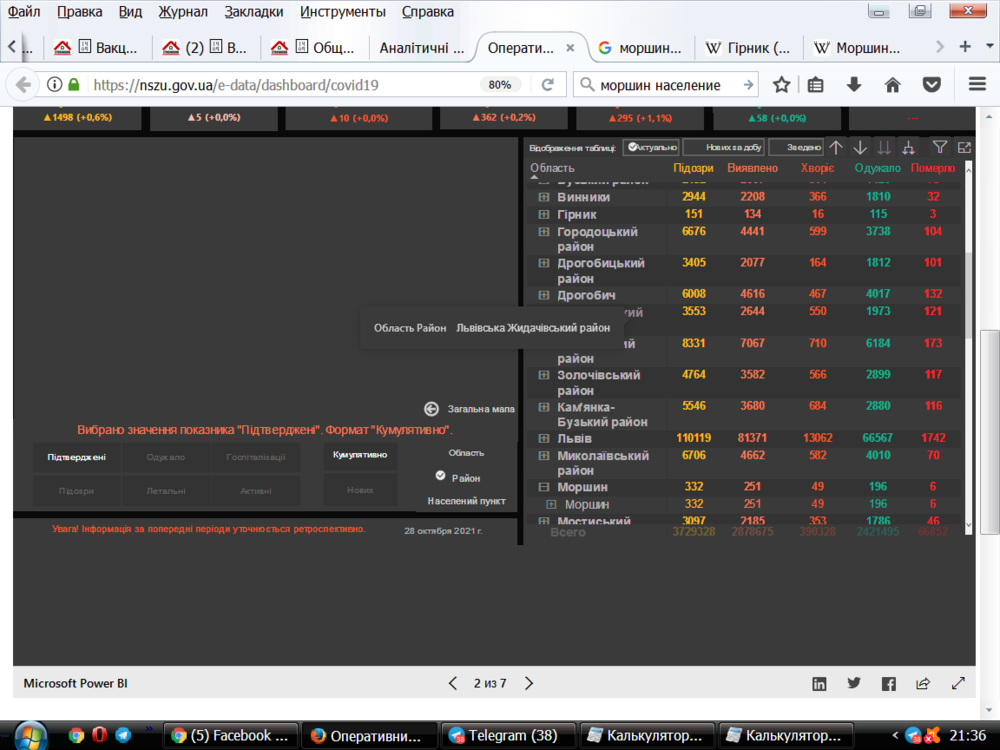The image size is (1000, 750).
Task: Click the table filter funnel icon
Action: 939,147
